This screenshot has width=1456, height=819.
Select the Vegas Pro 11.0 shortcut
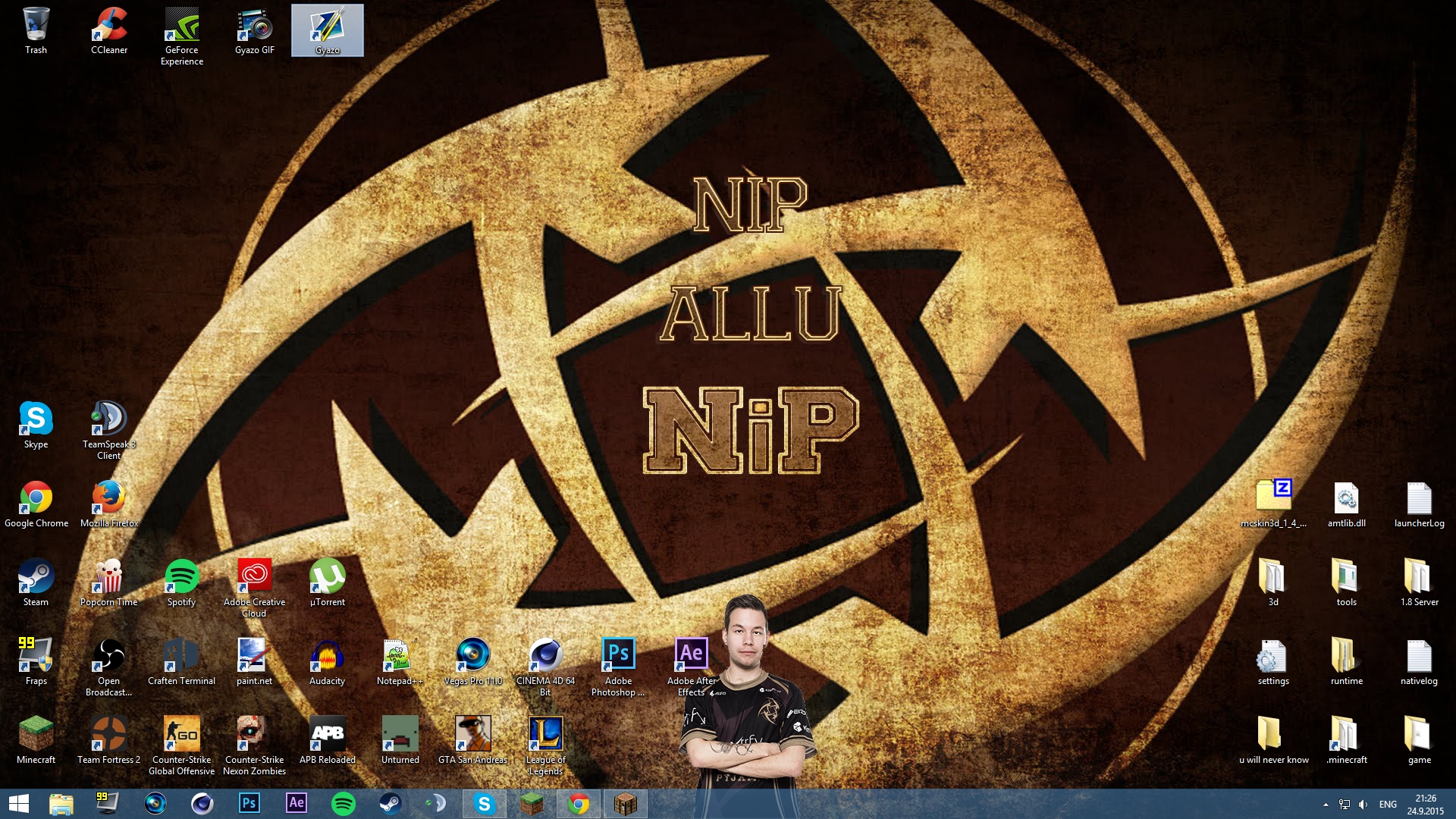(473, 661)
